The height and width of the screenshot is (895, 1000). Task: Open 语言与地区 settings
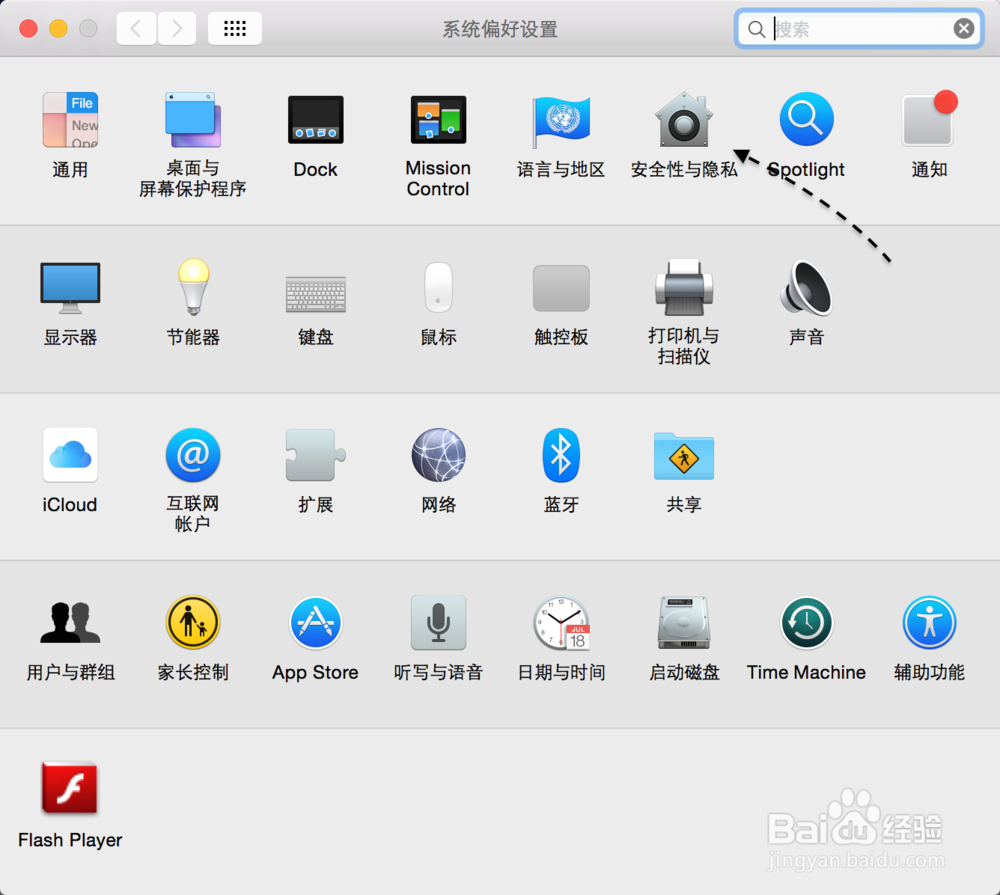[x=561, y=119]
